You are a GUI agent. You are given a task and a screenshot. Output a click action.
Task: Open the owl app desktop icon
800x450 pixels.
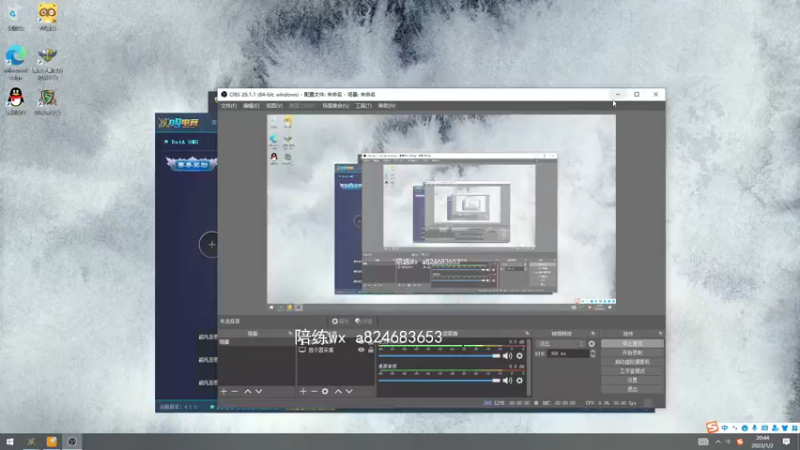(47, 17)
